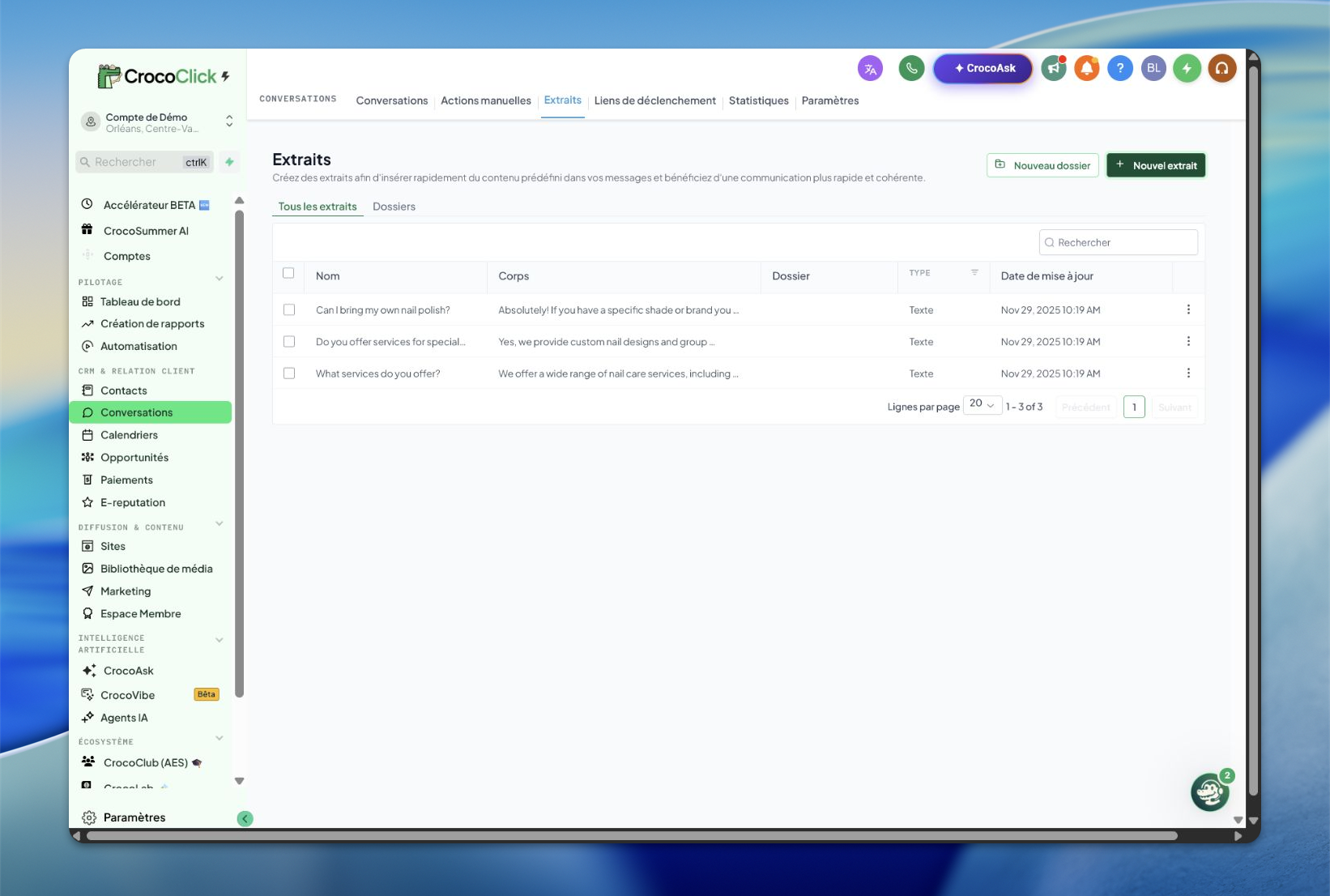
Task: Filter the TYPE column
Action: pyautogui.click(x=974, y=273)
